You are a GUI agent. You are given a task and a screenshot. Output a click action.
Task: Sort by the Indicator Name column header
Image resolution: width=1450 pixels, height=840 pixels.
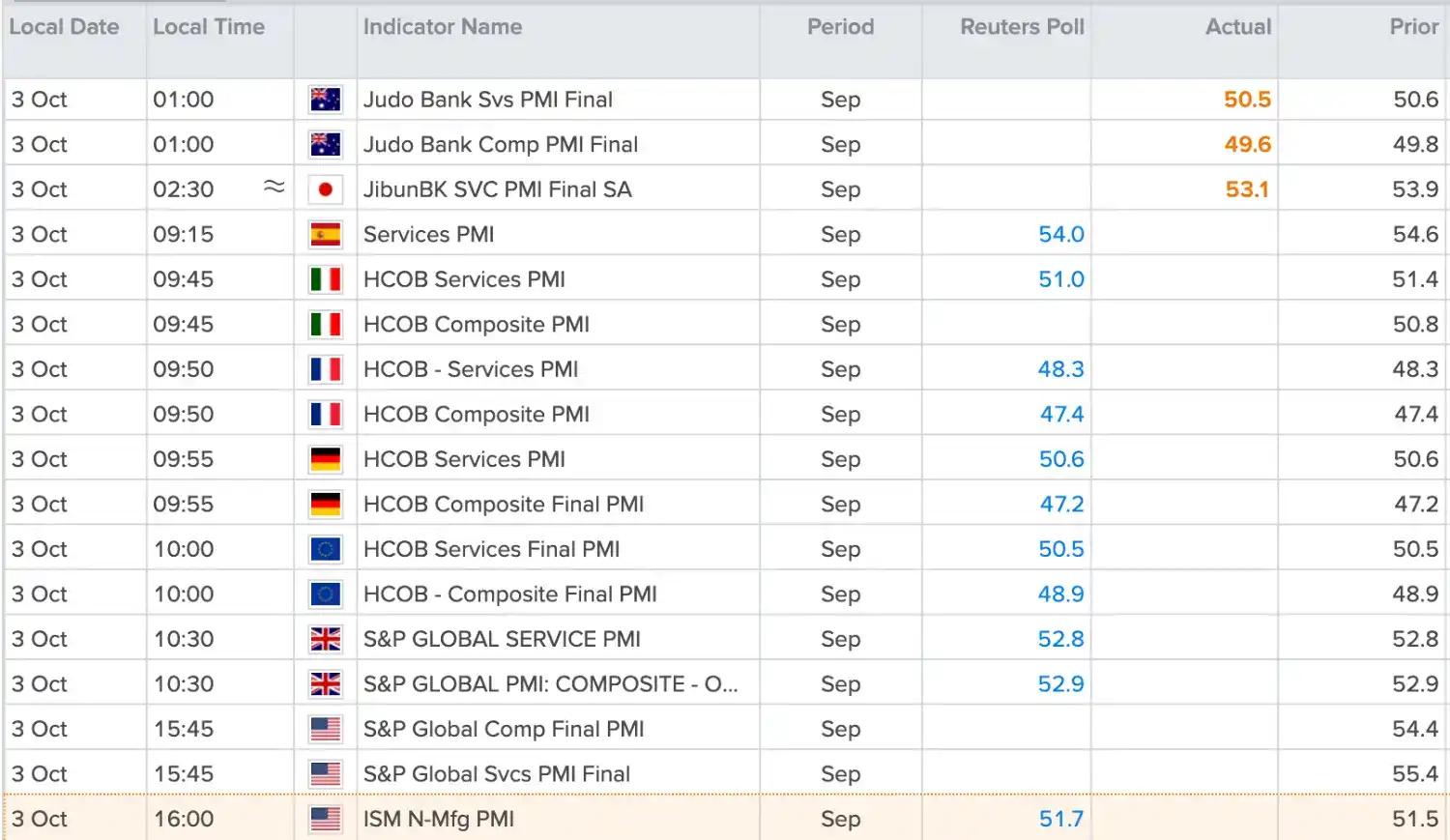pos(443,27)
